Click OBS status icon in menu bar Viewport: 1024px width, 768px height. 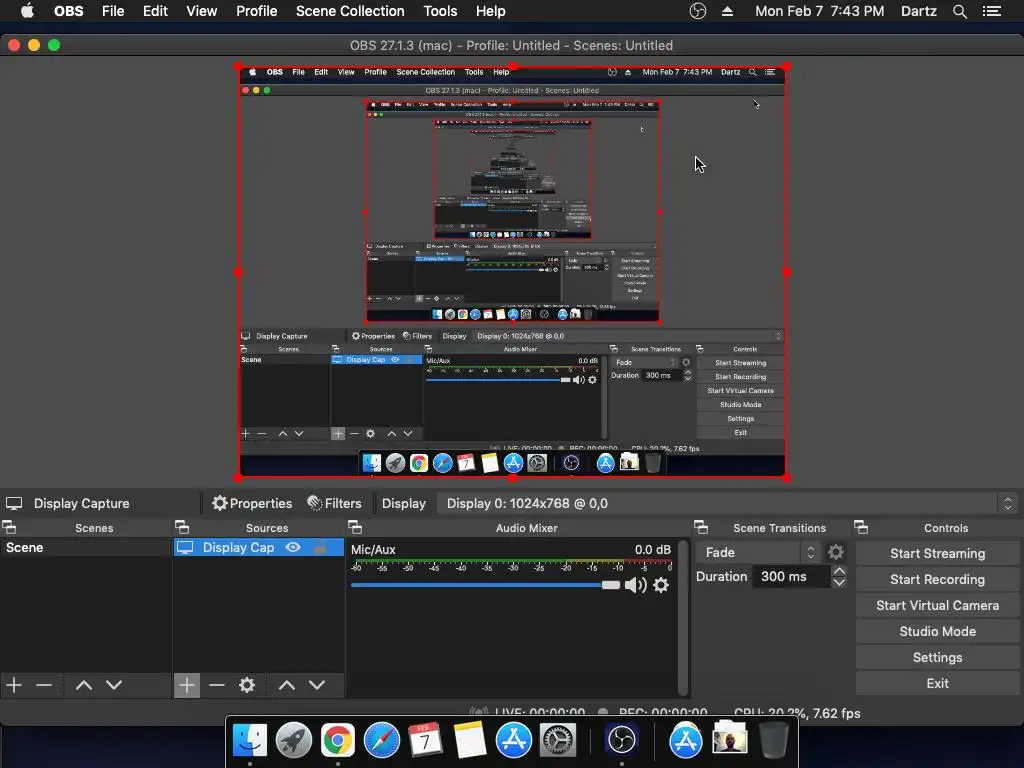pos(697,11)
